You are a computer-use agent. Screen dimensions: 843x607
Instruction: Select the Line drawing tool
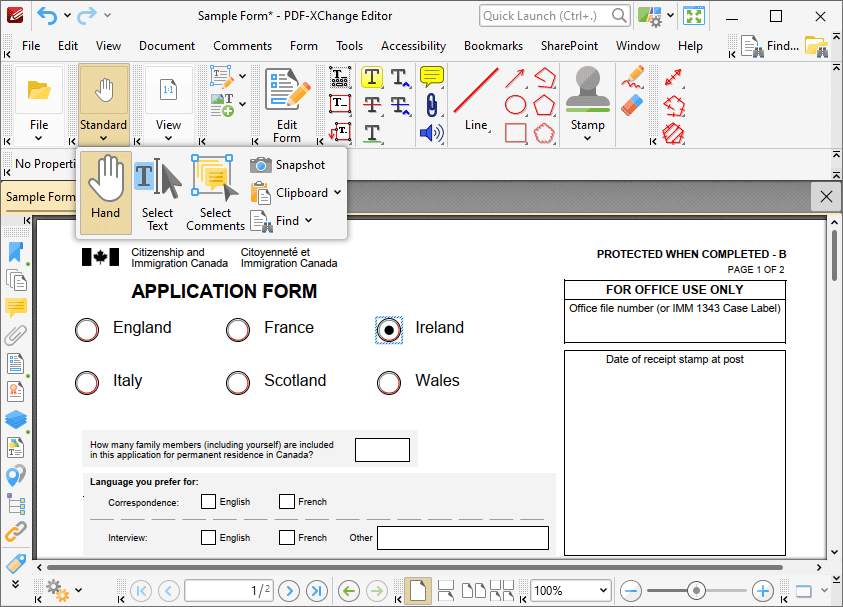point(476,100)
